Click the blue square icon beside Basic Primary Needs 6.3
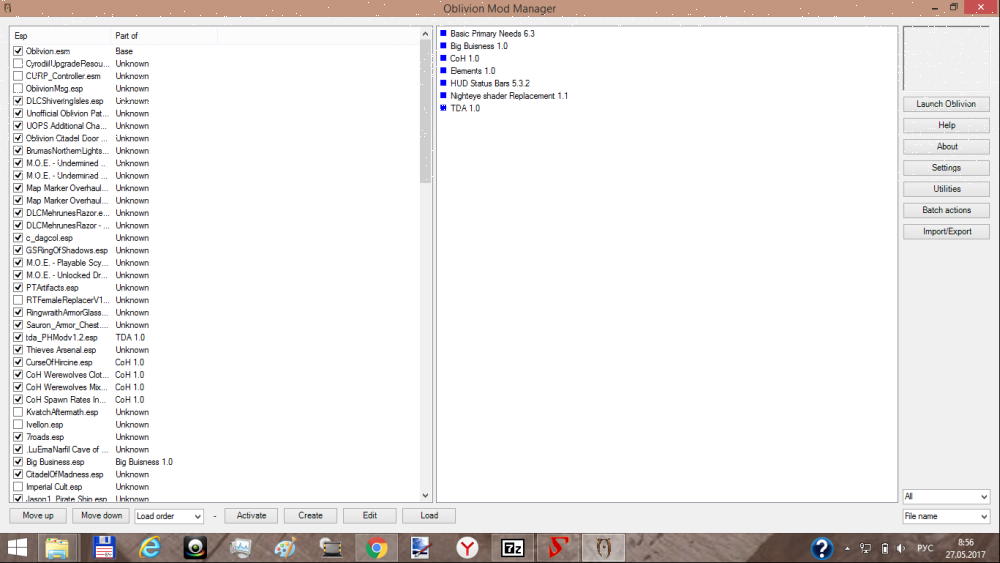The height and width of the screenshot is (563, 1000). point(443,33)
